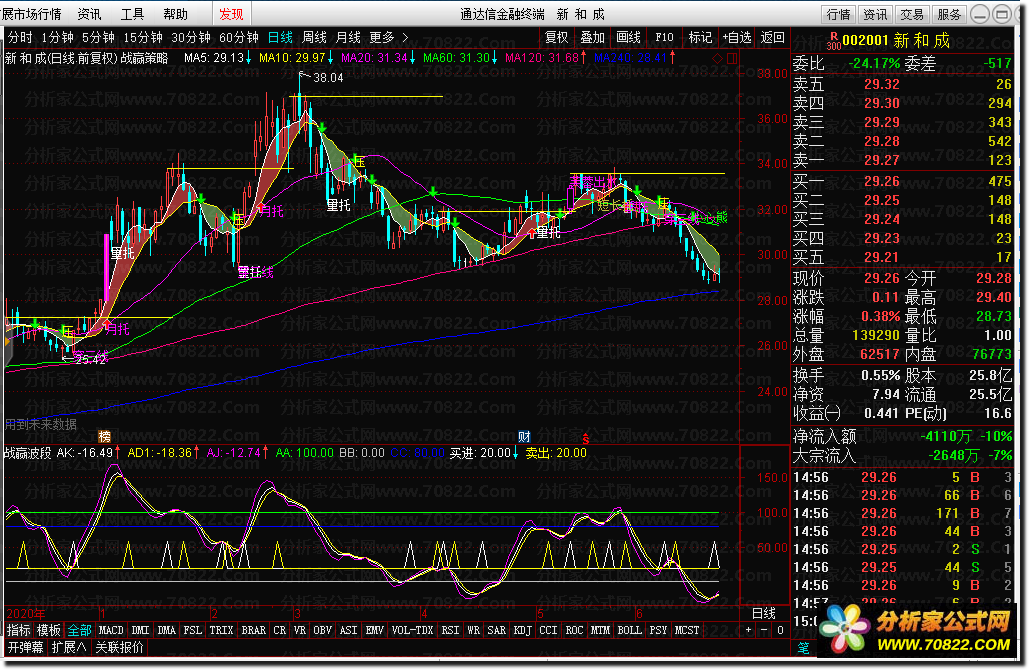1030x670 pixels.
Task: Click the 复权 toolbar button
Action: point(556,37)
